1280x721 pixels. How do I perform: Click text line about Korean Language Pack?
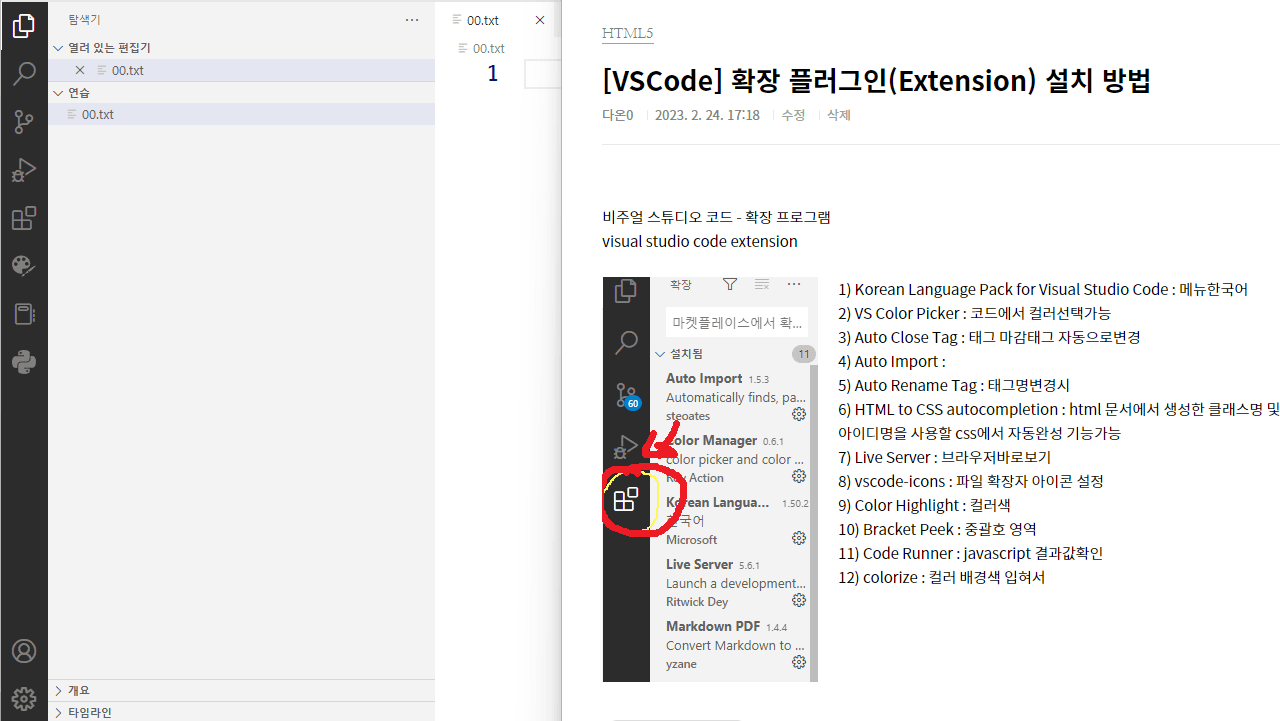[x=1043, y=290]
